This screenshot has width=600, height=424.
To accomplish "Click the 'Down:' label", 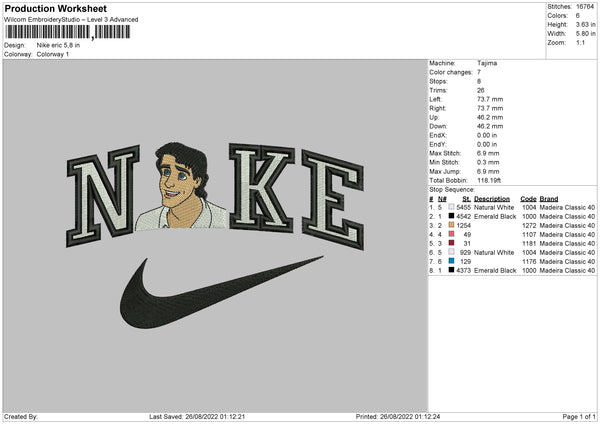I will (x=438, y=126).
